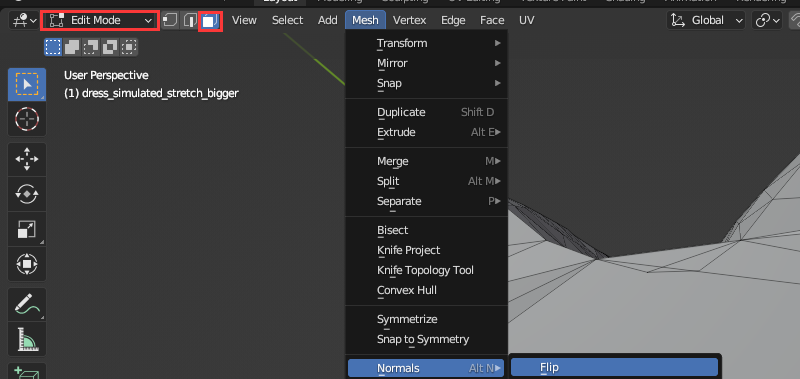Select the Scale tool
Image resolution: width=800 pixels, height=379 pixels.
tap(27, 229)
